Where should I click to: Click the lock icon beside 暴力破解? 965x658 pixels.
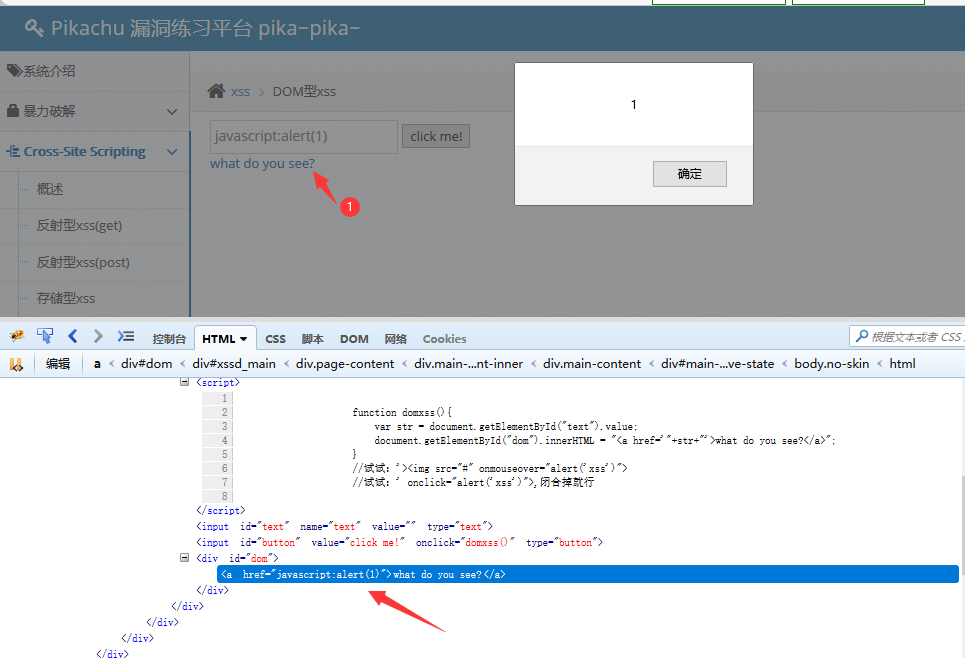(x=12, y=111)
